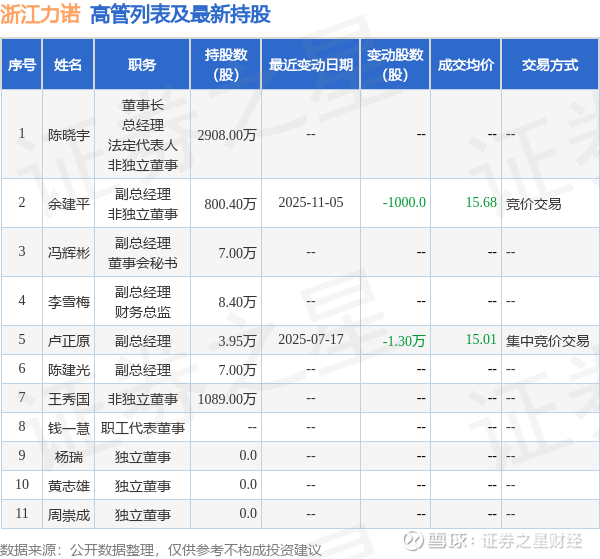Click the name 黄志雄
The height and width of the screenshot is (559, 600).
[69, 486]
